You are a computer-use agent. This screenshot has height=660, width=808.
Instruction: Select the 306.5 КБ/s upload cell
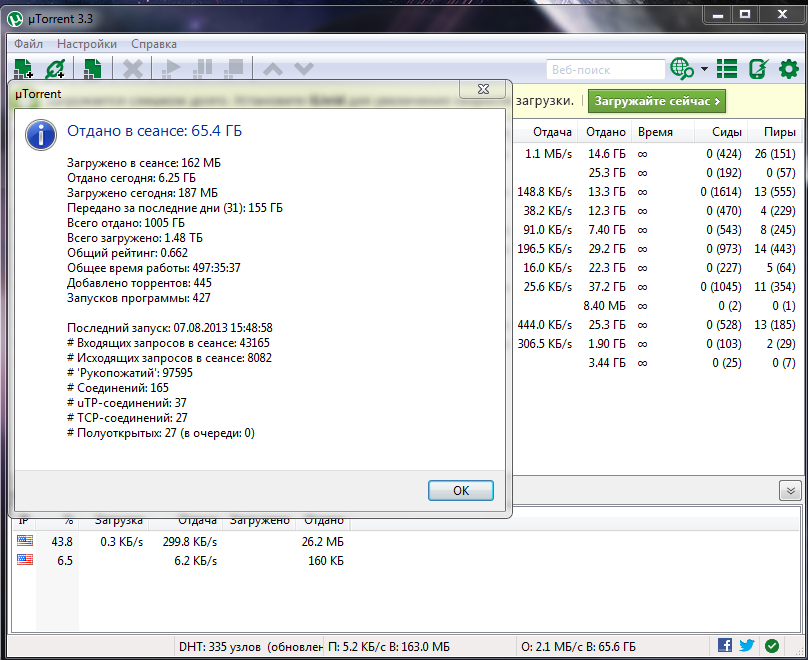[545, 345]
